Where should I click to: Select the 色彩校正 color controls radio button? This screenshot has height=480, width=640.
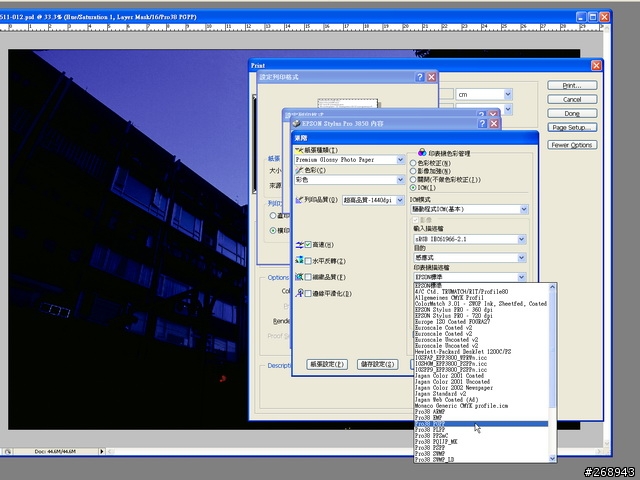(413, 163)
